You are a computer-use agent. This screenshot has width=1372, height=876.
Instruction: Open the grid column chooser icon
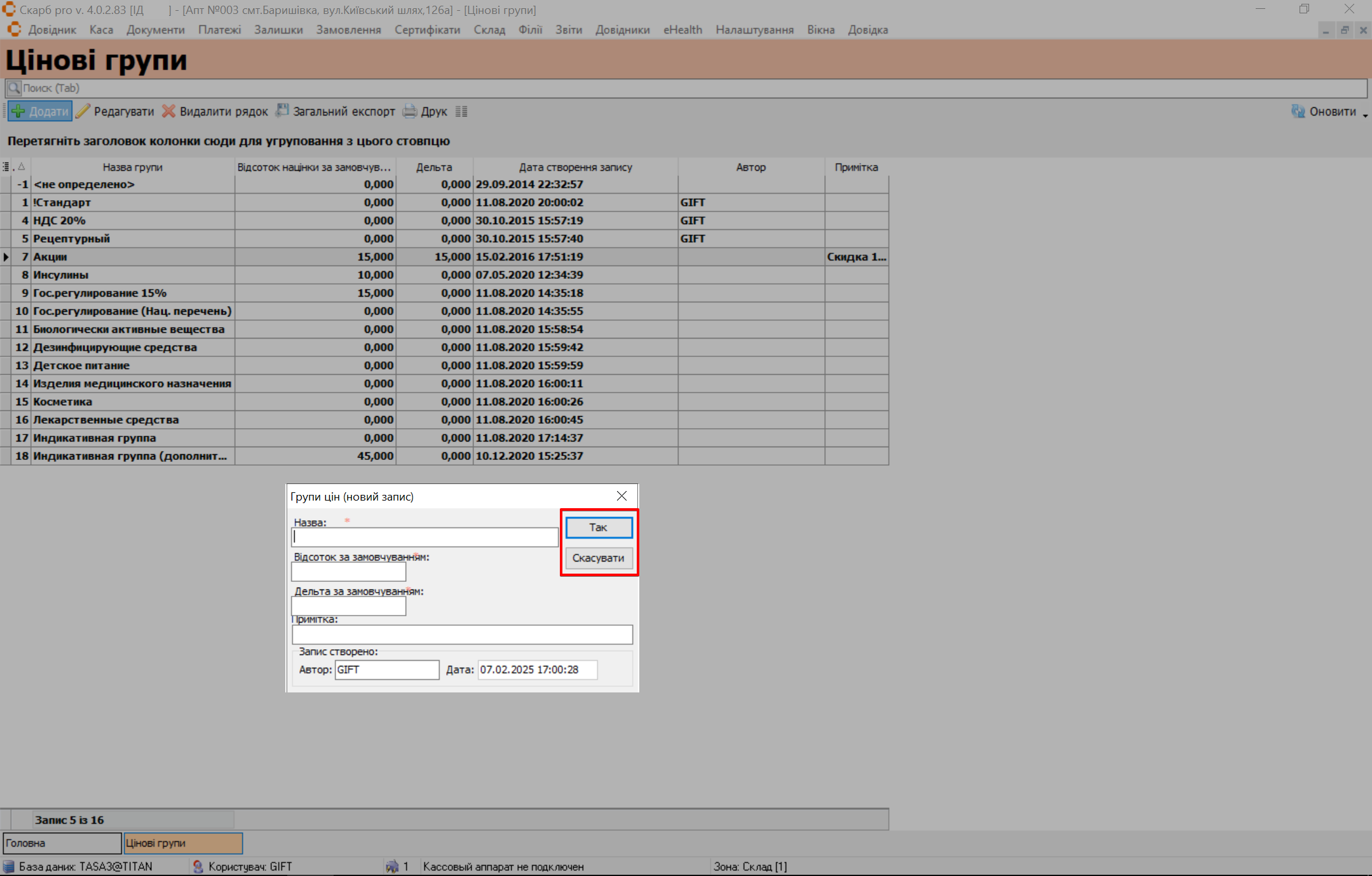(6, 167)
